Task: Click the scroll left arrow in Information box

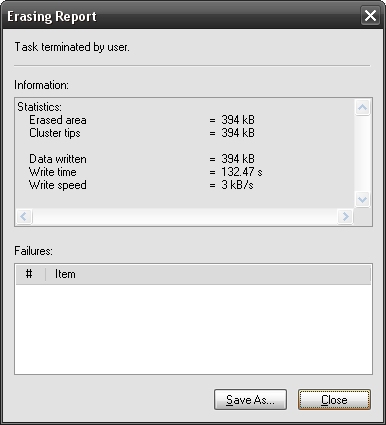Action: pos(24,217)
